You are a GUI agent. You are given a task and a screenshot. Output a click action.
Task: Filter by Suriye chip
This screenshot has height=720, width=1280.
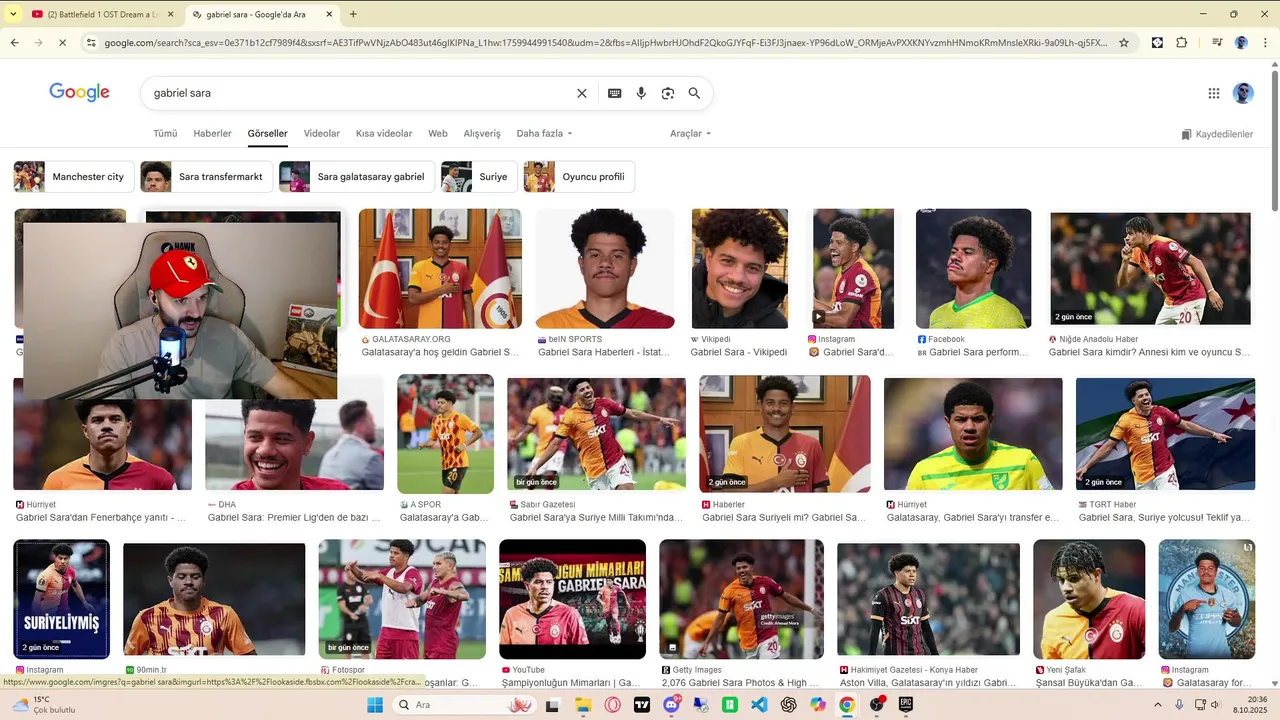coord(479,177)
